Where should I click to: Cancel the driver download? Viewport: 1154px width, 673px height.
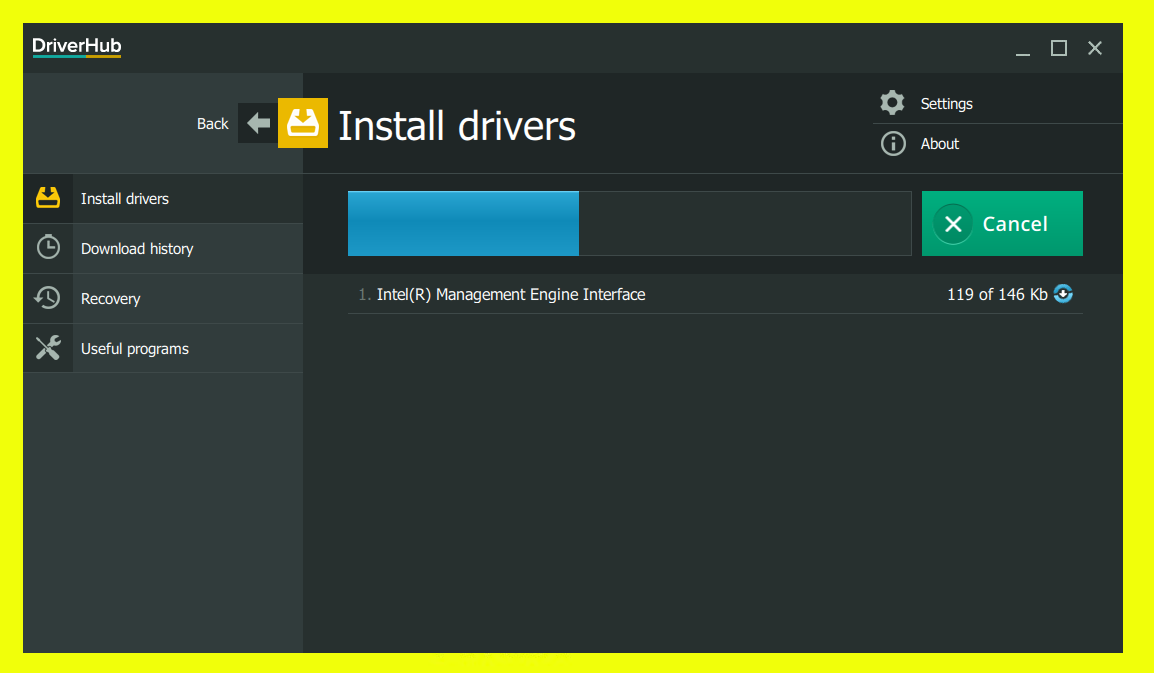coord(1001,223)
